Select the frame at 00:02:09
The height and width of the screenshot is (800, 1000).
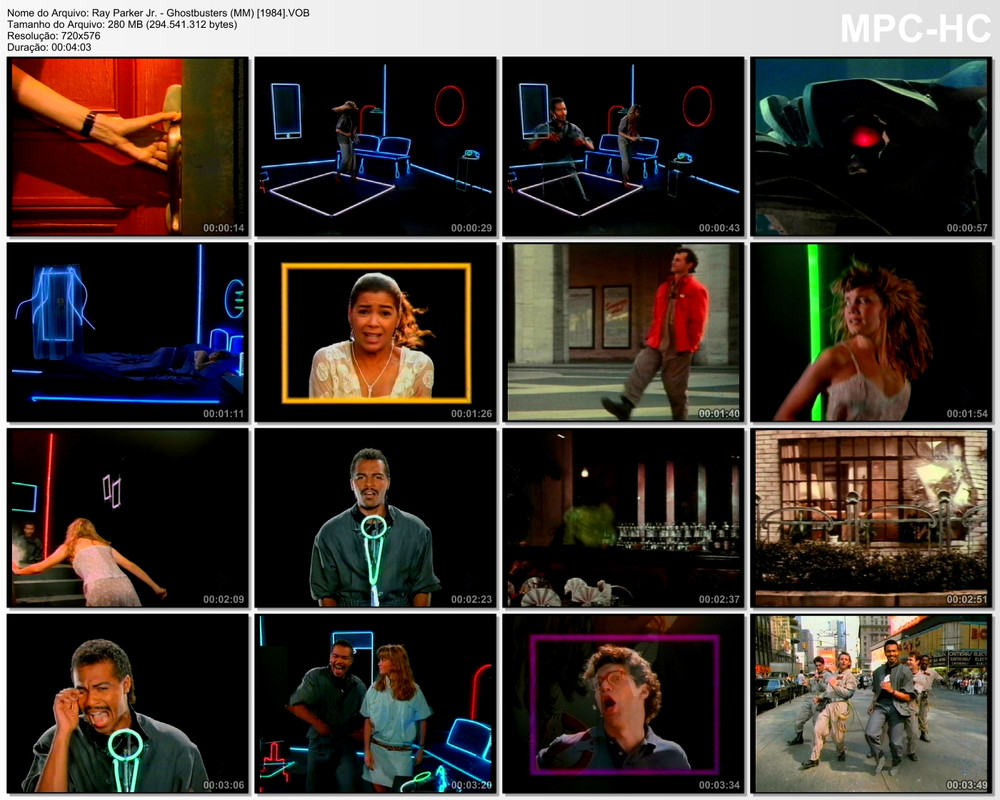point(128,518)
